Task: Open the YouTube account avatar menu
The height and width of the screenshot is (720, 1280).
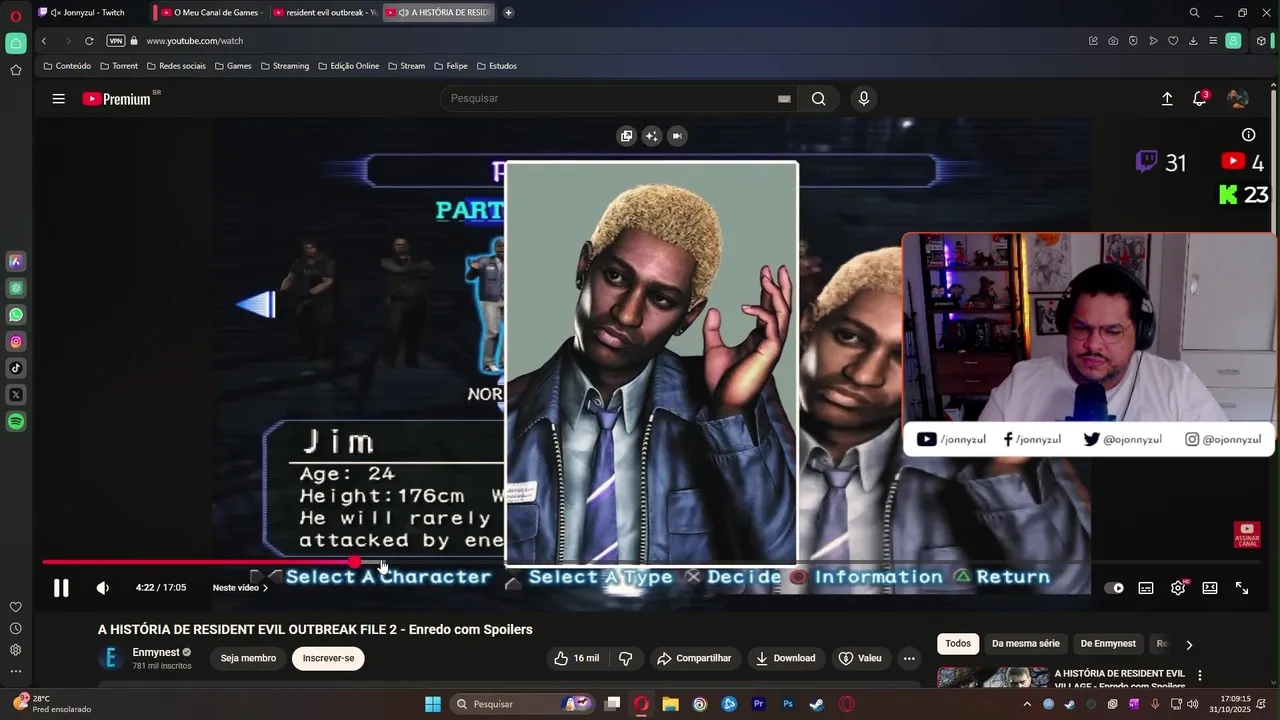Action: click(1237, 98)
